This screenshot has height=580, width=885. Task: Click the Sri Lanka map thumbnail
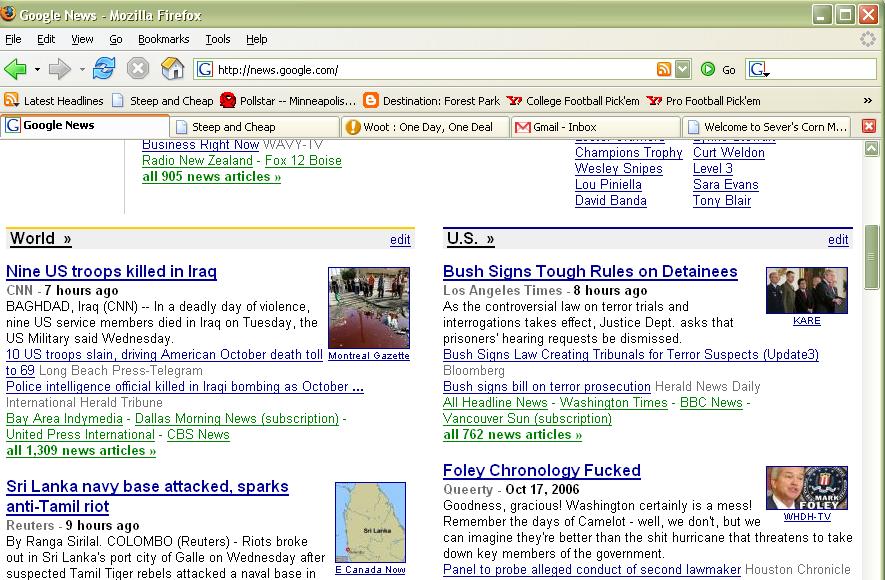(x=370, y=523)
